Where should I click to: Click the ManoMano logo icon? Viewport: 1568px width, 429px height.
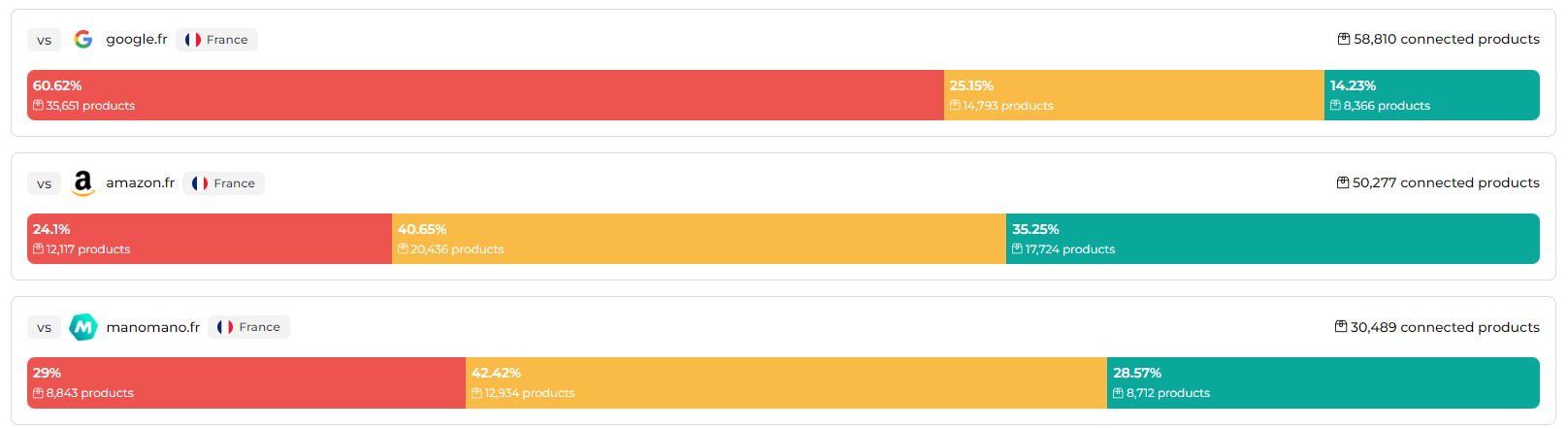(x=83, y=327)
